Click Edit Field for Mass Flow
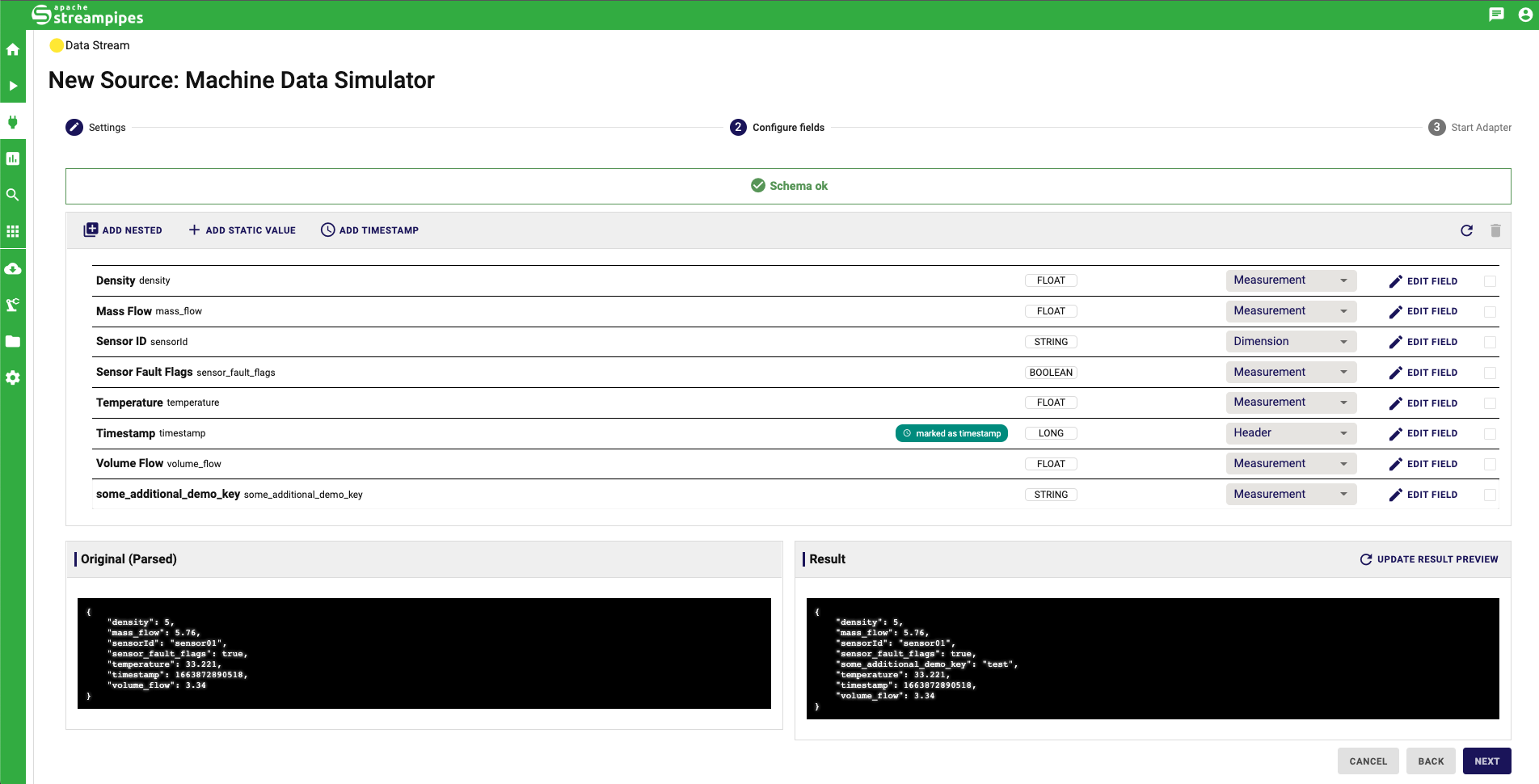Image resolution: width=1539 pixels, height=784 pixels. pyautogui.click(x=1423, y=311)
